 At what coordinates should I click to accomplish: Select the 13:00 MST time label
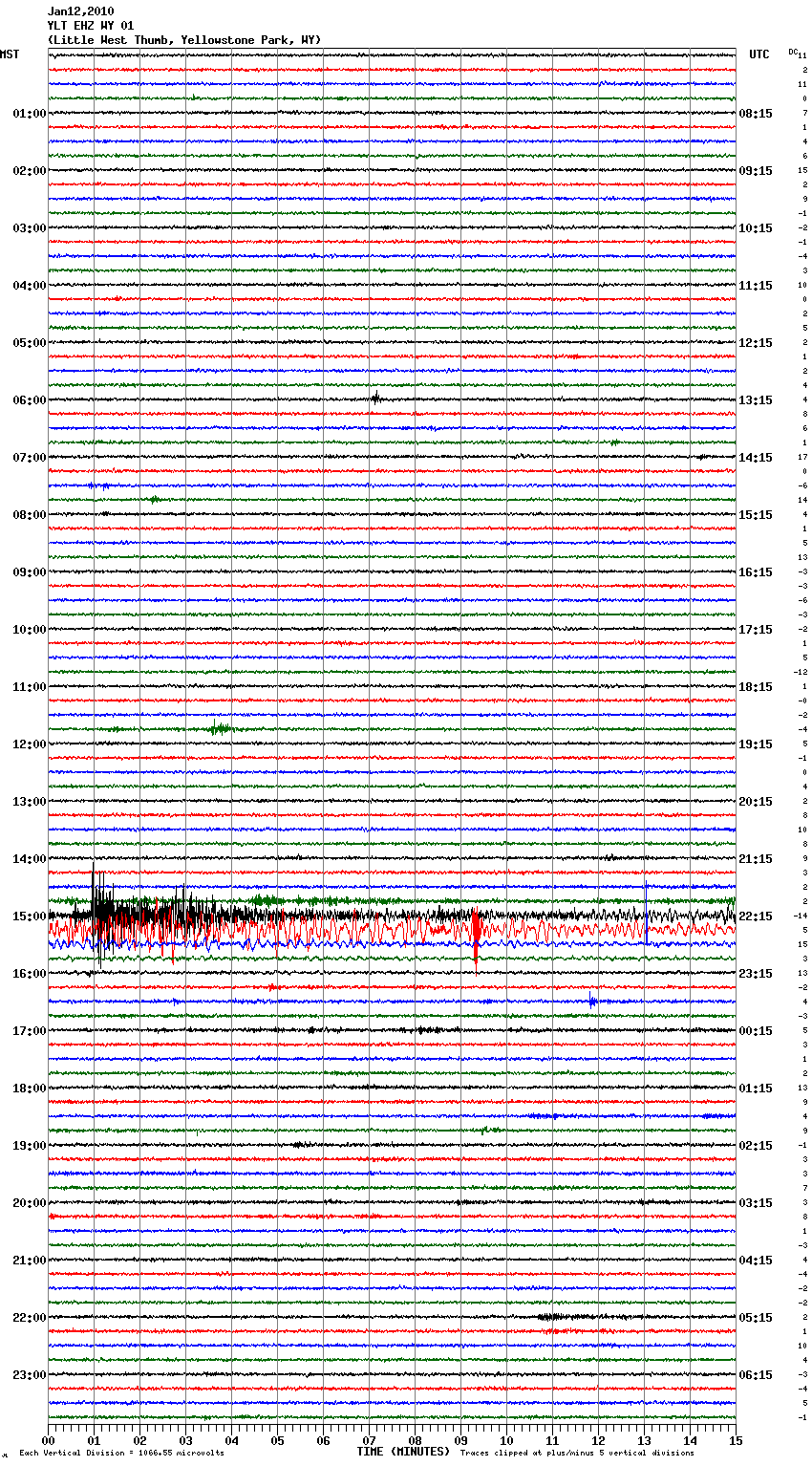tap(30, 802)
